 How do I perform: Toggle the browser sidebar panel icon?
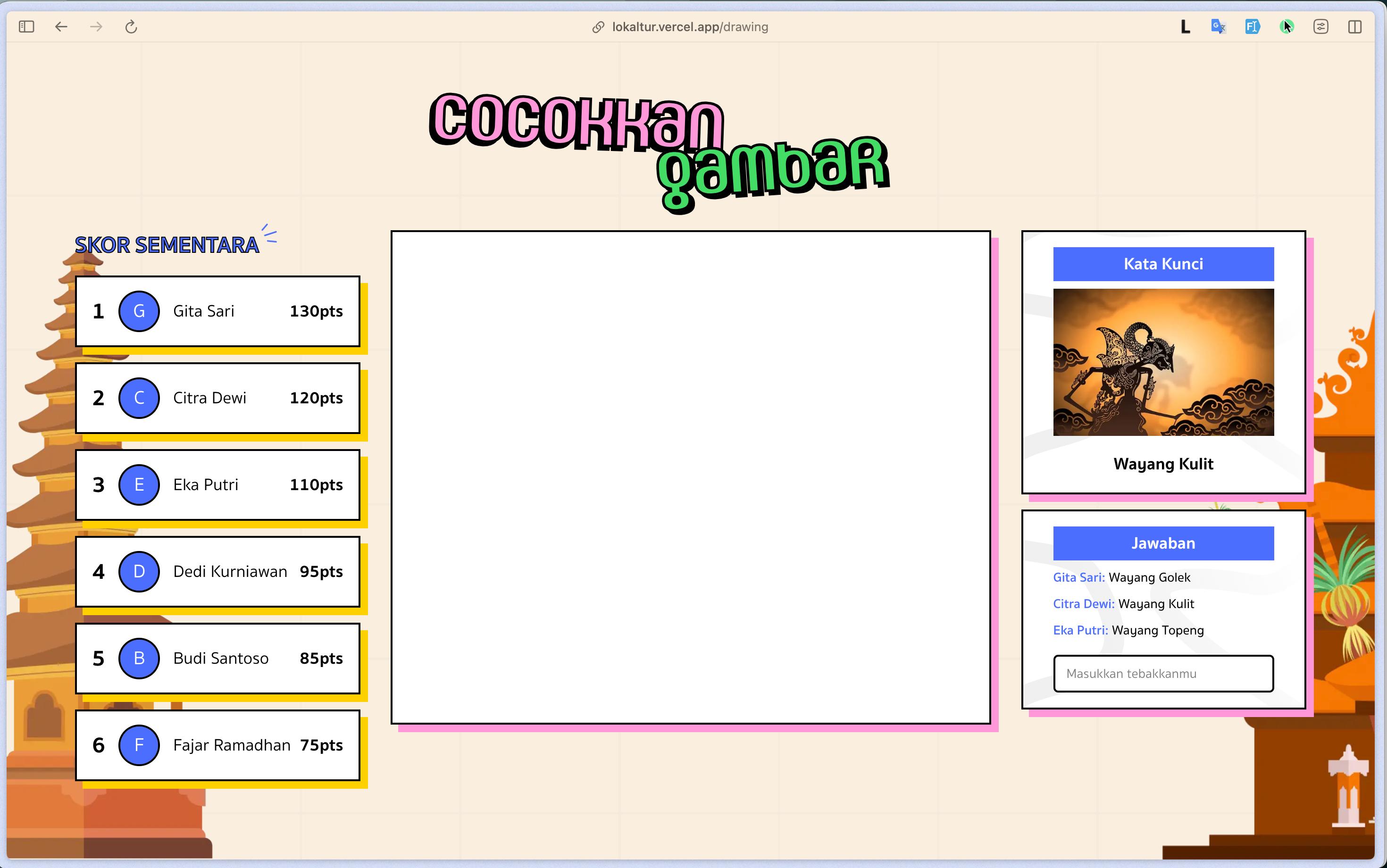26,27
